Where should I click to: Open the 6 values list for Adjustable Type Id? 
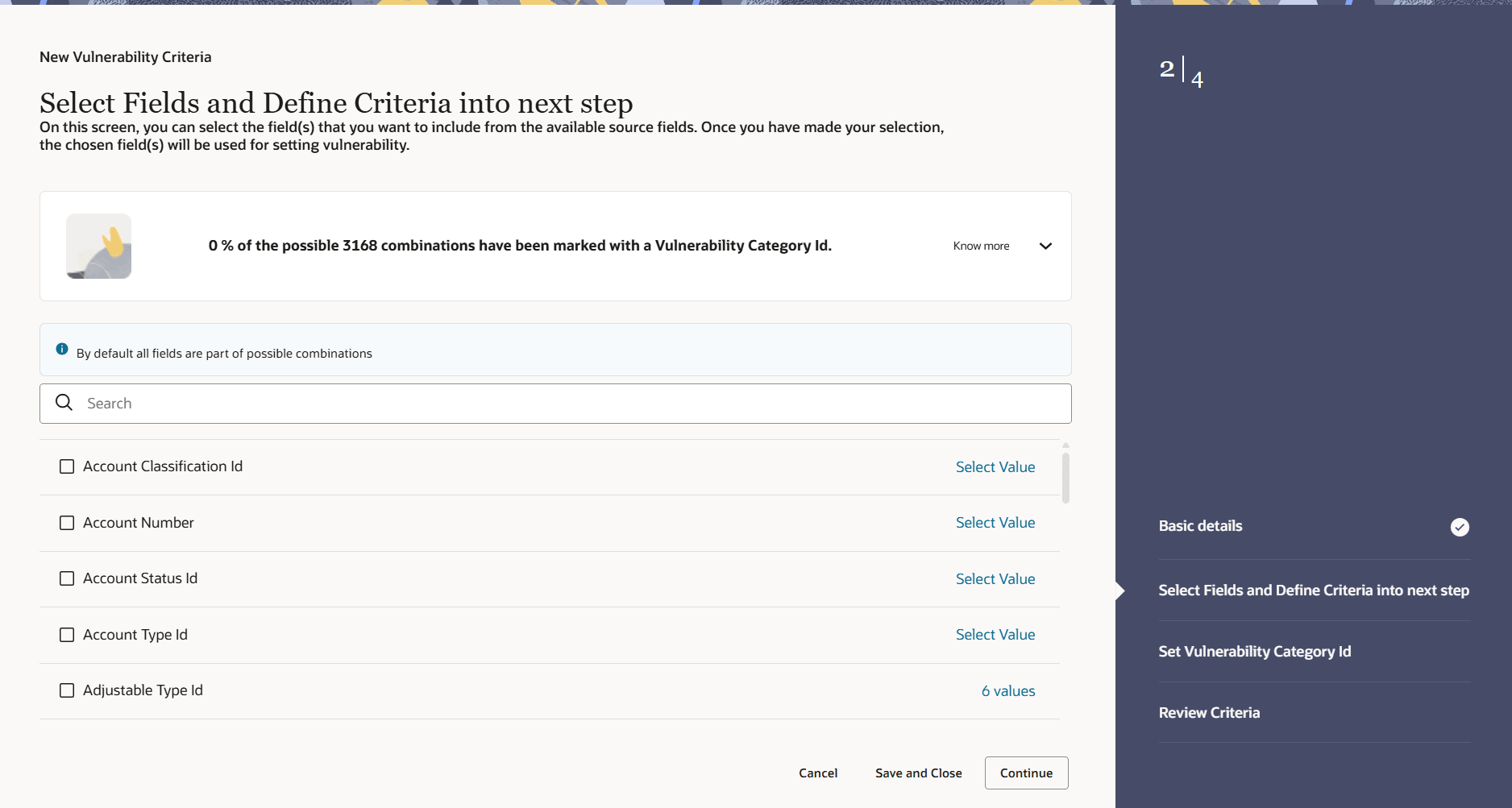click(1007, 690)
